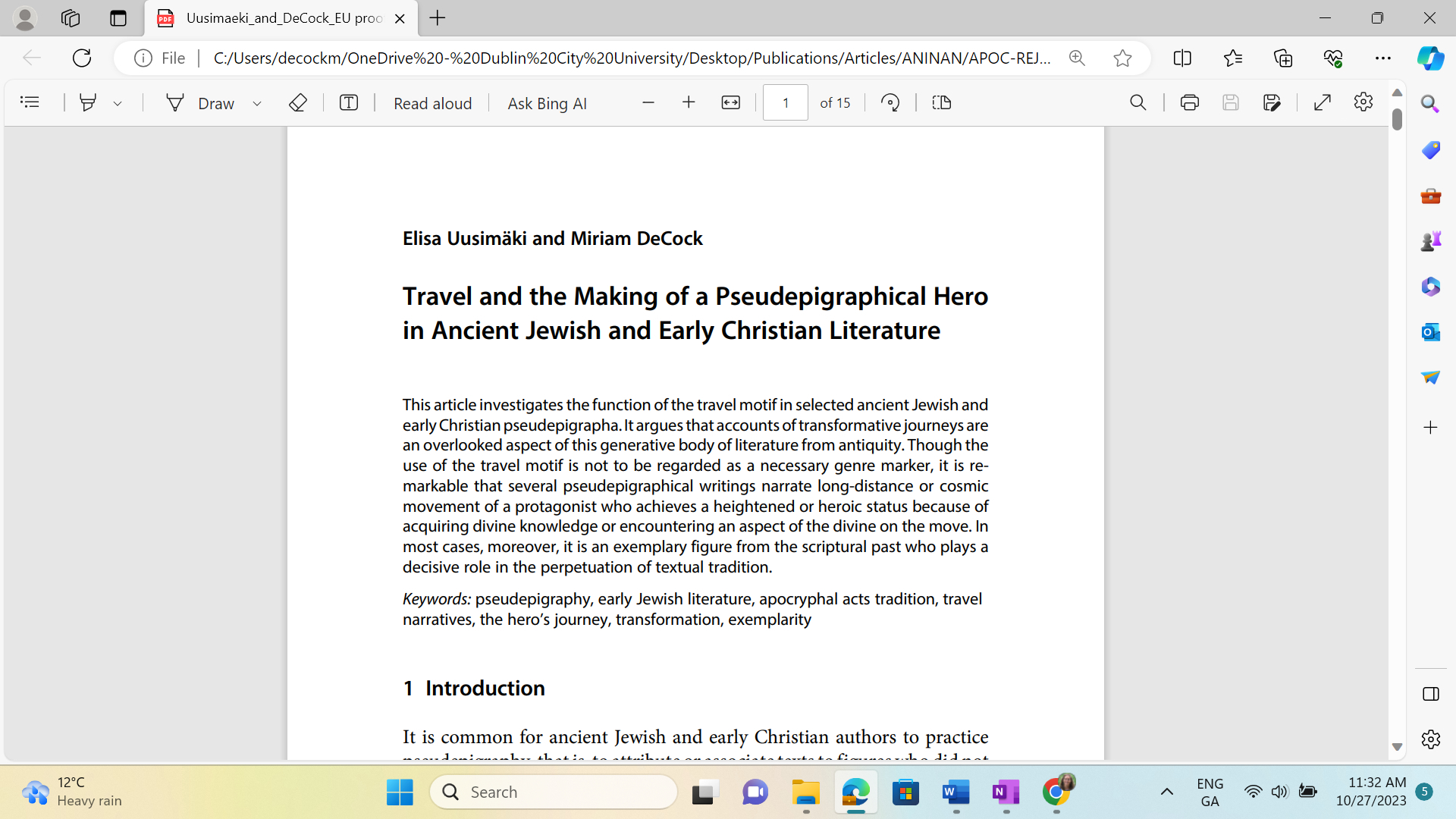The width and height of the screenshot is (1456, 819).
Task: Open the browser Settings and more menu
Action: tap(1382, 58)
